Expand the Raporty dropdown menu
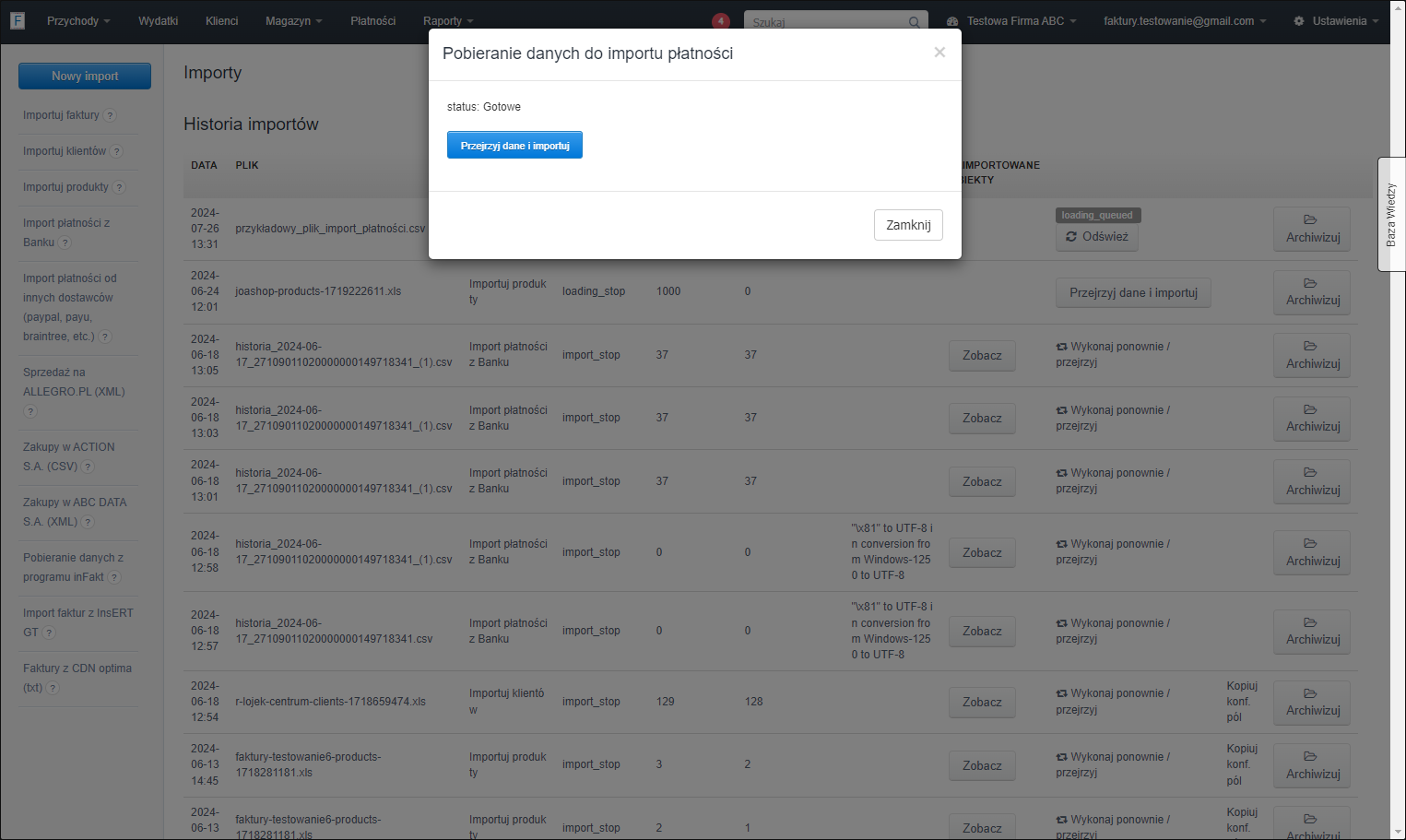 [448, 21]
